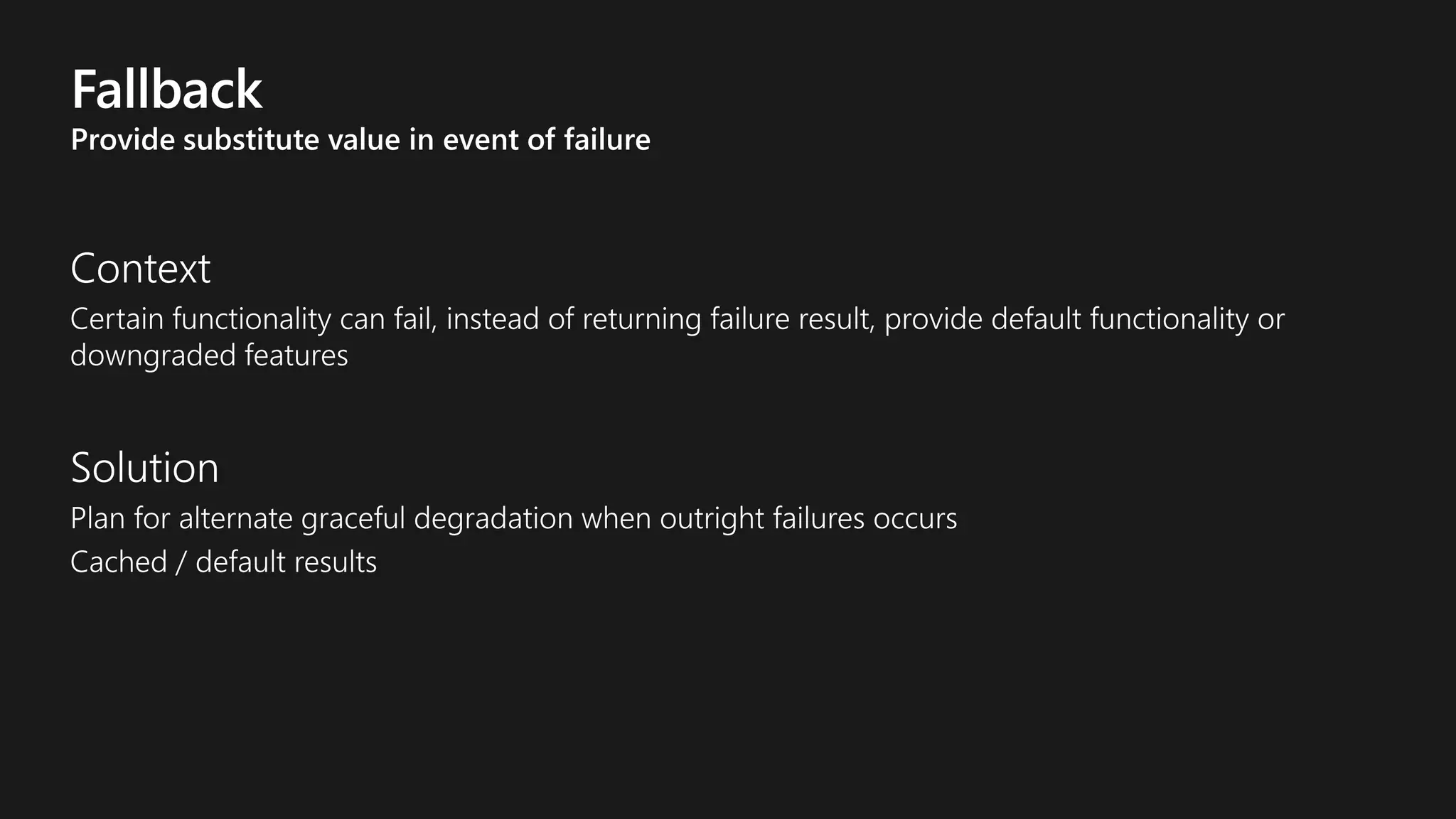Click the "Solution" section heading
This screenshot has width=1456, height=819.
[145, 467]
